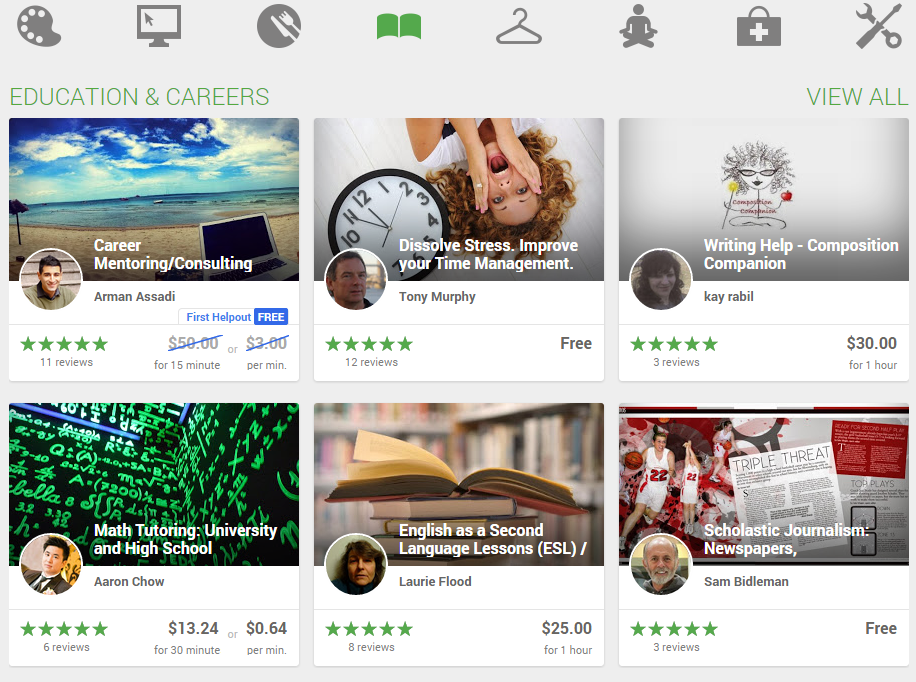The width and height of the screenshot is (916, 682).
Task: Open the Writing Help - Composition Companion listing
Action: 797,253
